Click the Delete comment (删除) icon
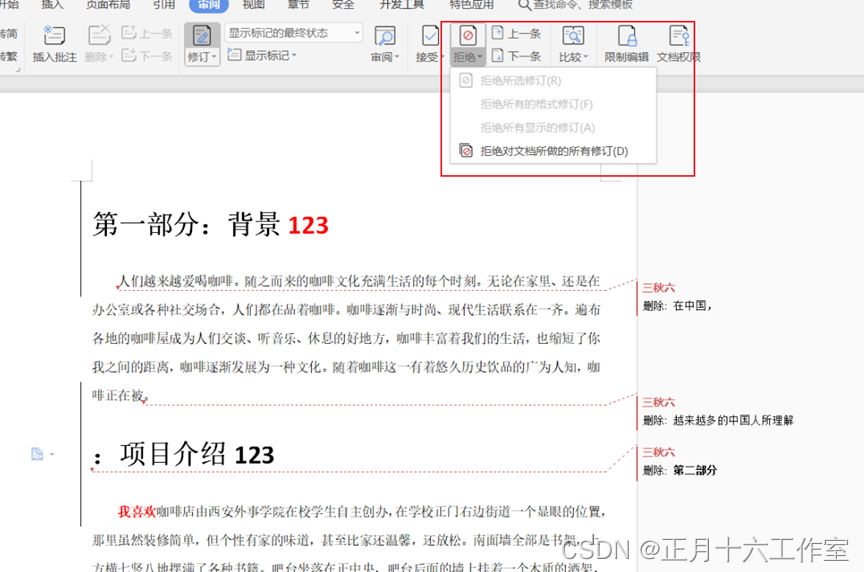 coord(99,35)
